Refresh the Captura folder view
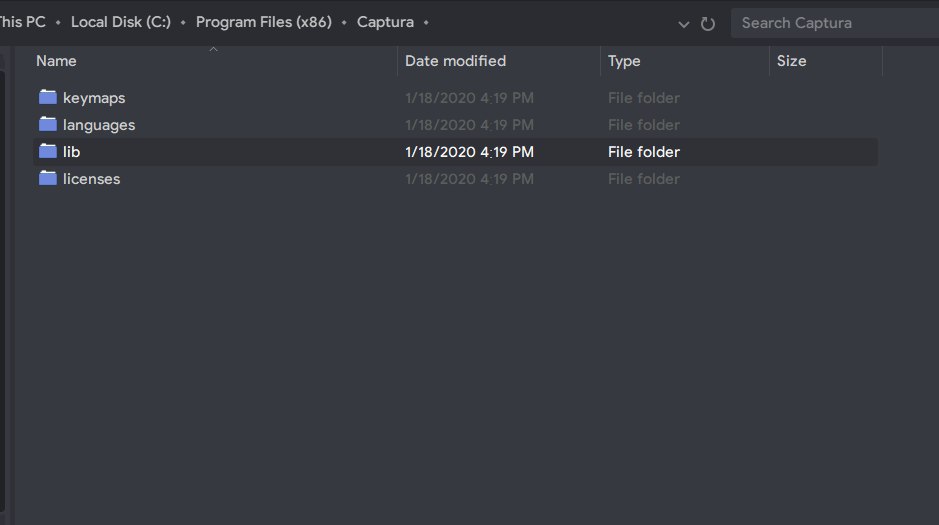This screenshot has width=939, height=525. click(708, 24)
